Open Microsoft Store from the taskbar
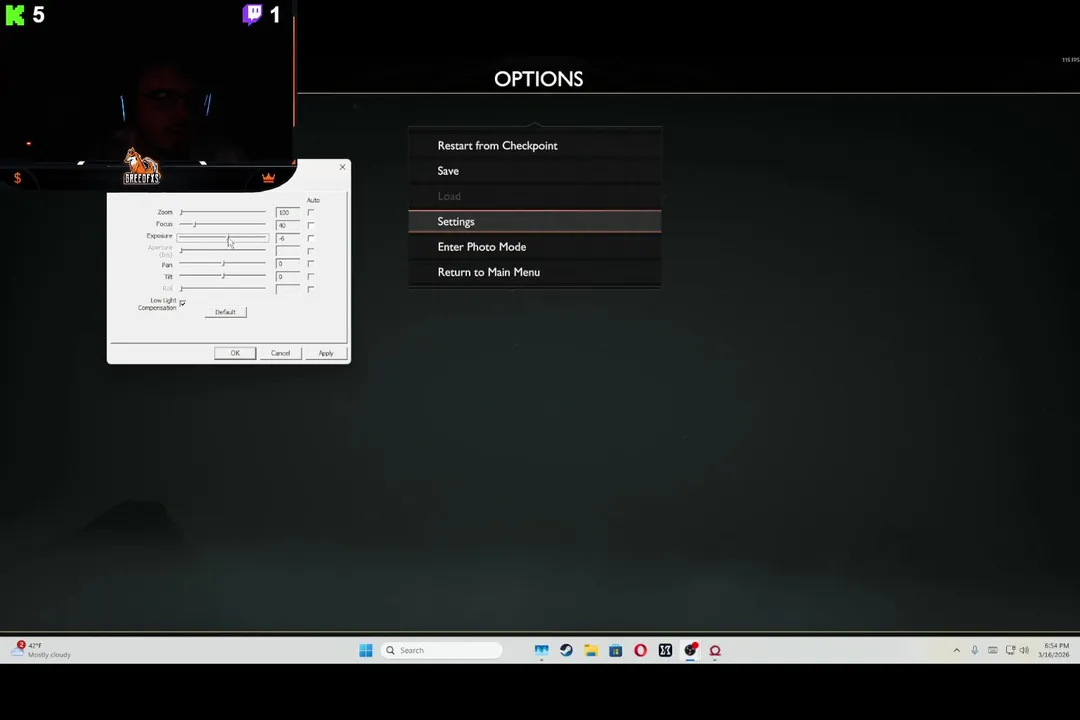1080x720 pixels. [x=616, y=650]
